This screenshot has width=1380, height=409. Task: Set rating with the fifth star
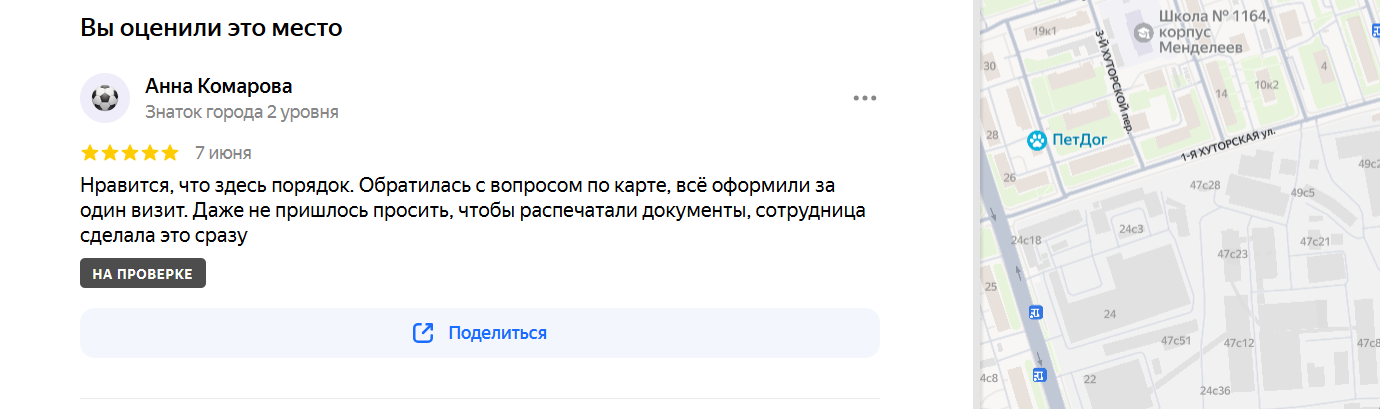pyautogui.click(x=170, y=153)
